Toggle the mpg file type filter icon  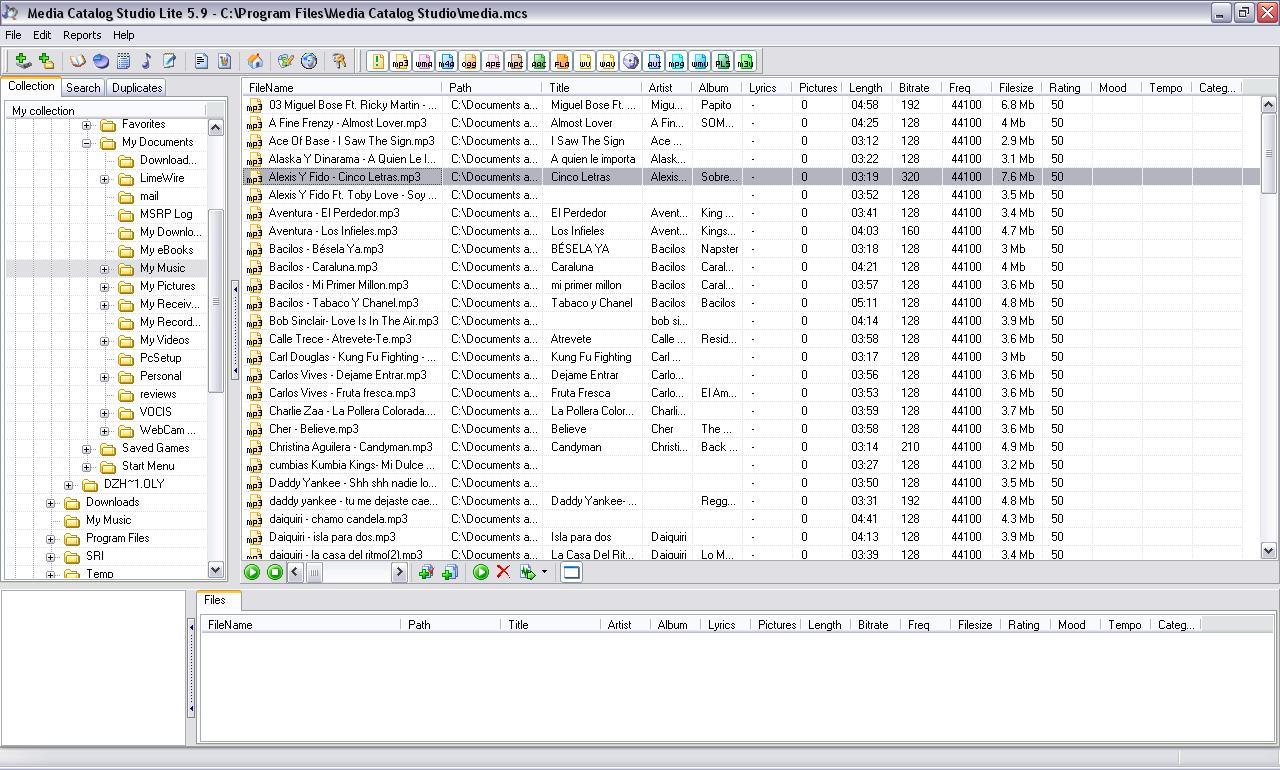coord(676,62)
